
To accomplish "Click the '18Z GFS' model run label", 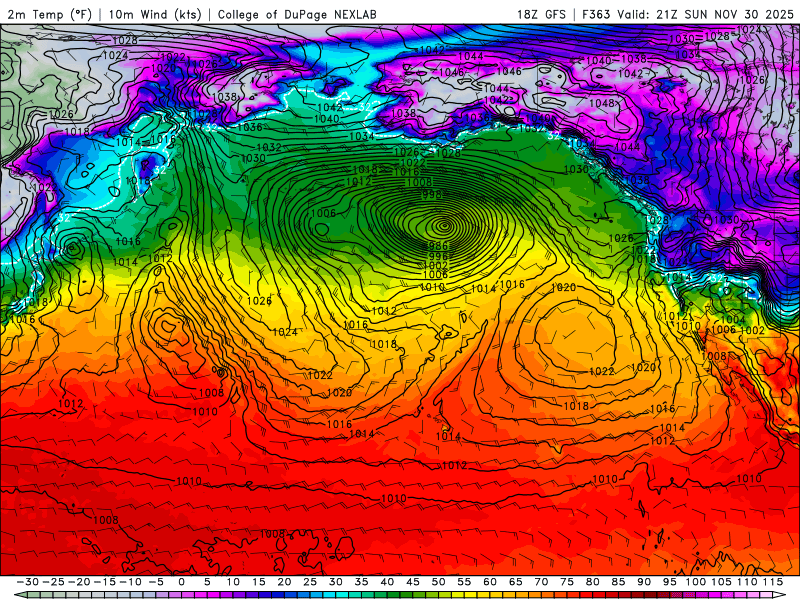I will (x=541, y=14).
